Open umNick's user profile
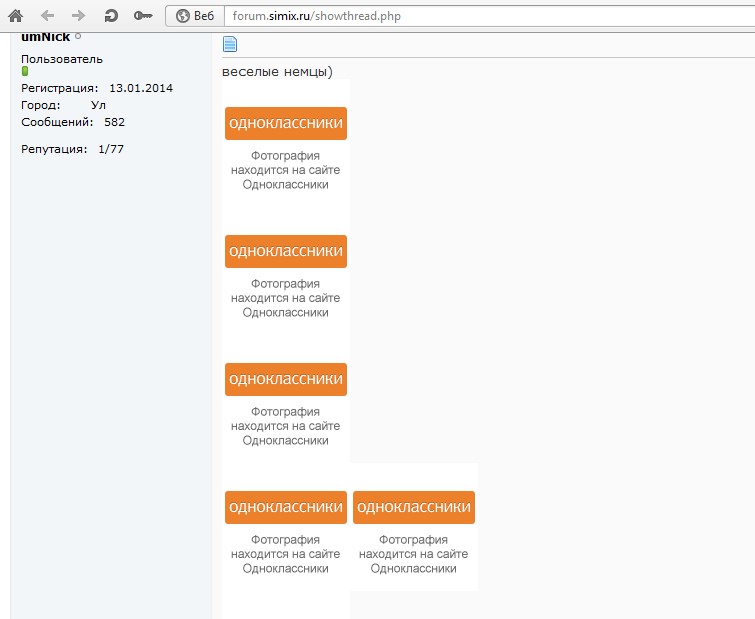 pos(45,38)
